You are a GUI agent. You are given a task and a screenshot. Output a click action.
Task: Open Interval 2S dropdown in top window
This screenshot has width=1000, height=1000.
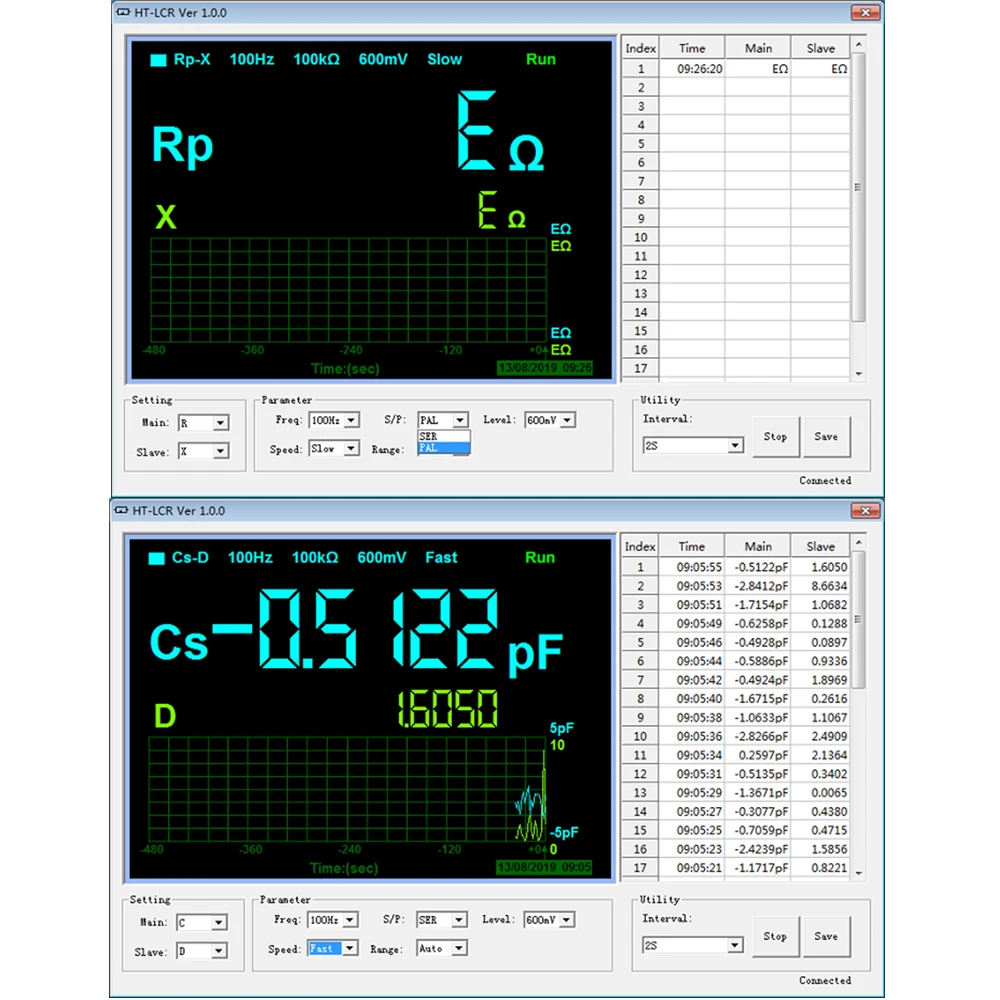(x=693, y=445)
